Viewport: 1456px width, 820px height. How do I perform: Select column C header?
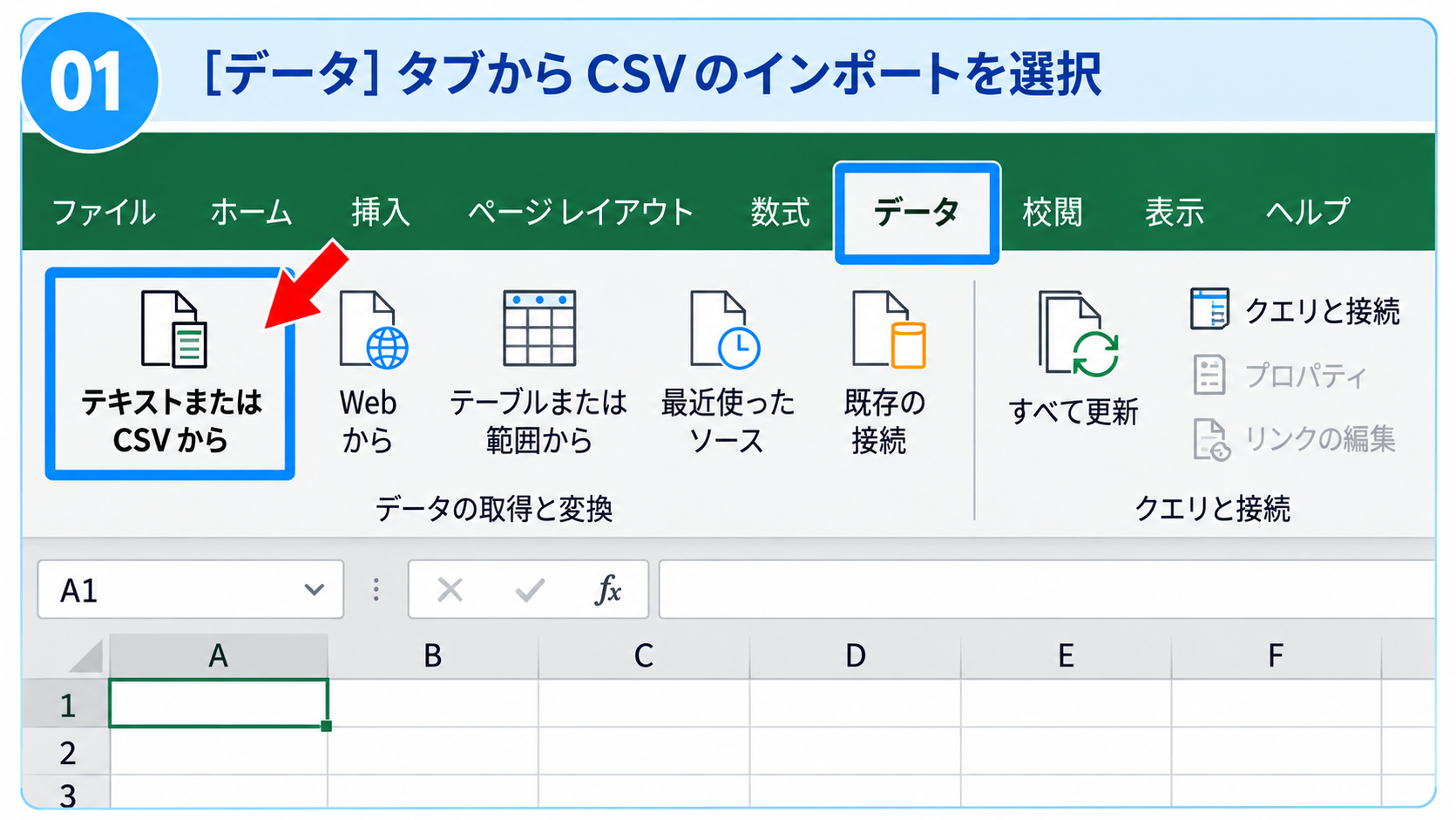(x=644, y=656)
